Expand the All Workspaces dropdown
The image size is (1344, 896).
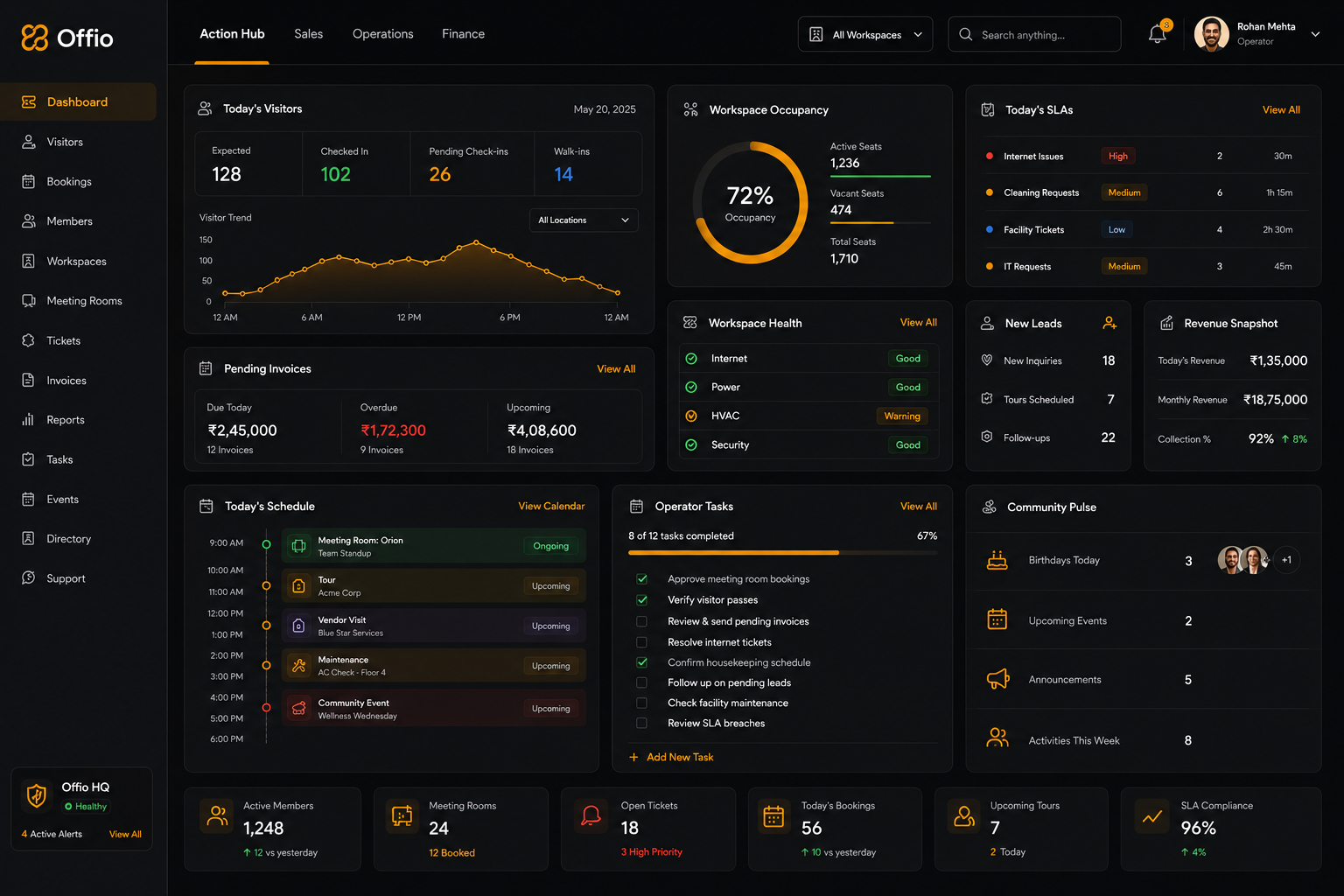pyautogui.click(x=865, y=34)
